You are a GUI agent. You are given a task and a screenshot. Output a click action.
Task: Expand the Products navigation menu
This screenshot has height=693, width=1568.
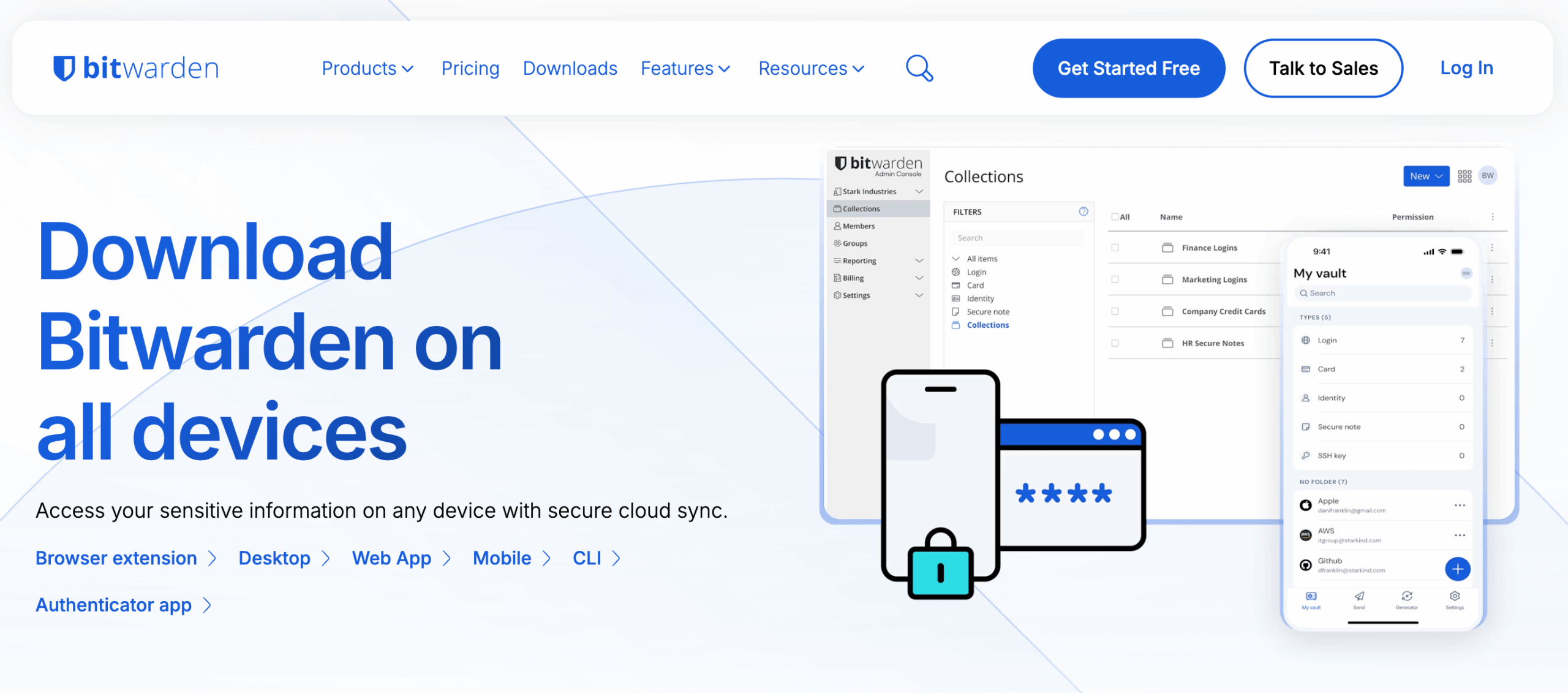pyautogui.click(x=367, y=68)
